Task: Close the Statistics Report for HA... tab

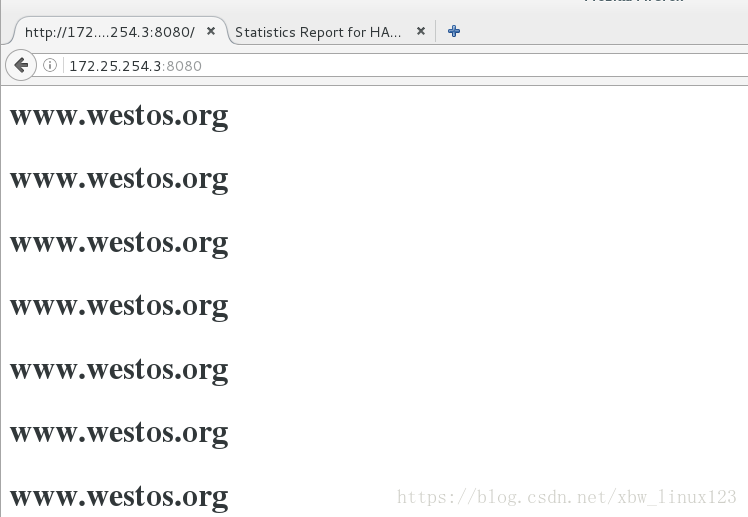Action: (420, 31)
